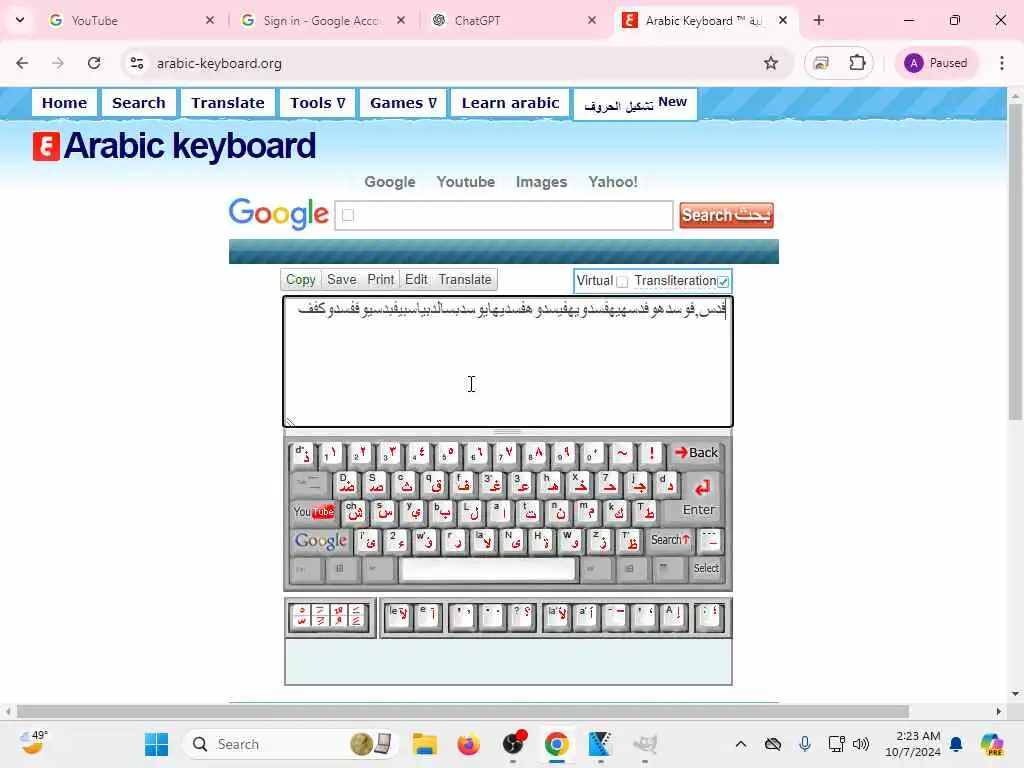Image resolution: width=1024 pixels, height=768 pixels.
Task: Click the Copy button above text area
Action: pos(300,280)
